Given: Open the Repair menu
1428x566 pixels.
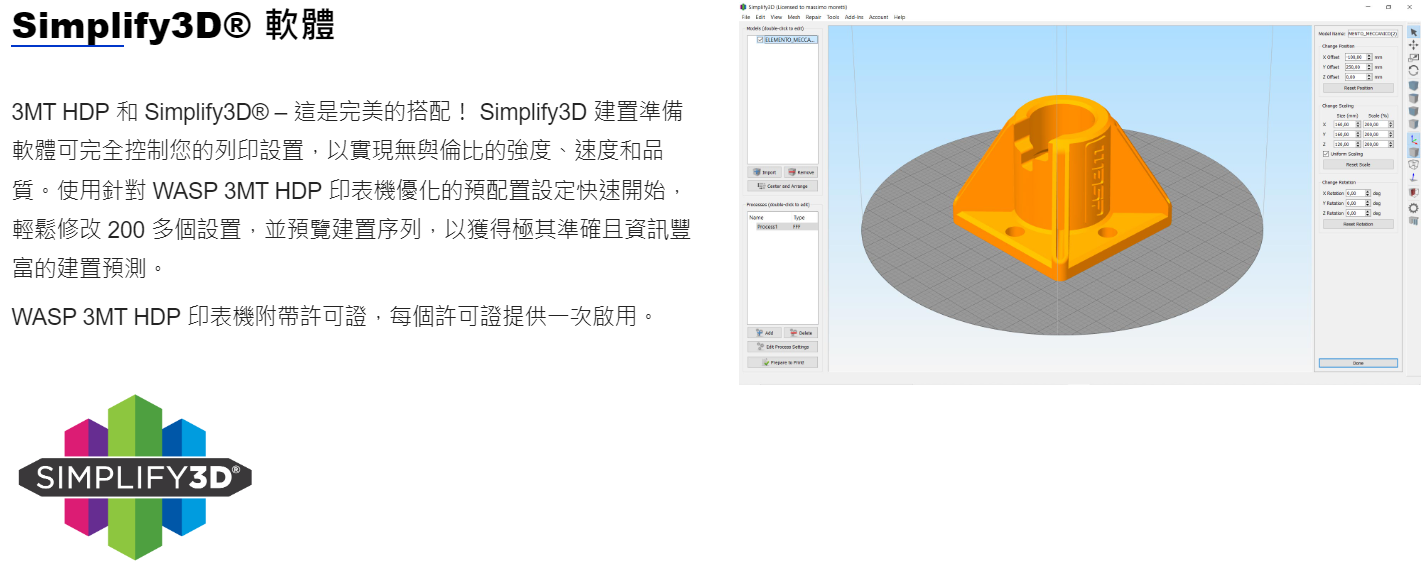Looking at the screenshot, I should click(x=813, y=17).
